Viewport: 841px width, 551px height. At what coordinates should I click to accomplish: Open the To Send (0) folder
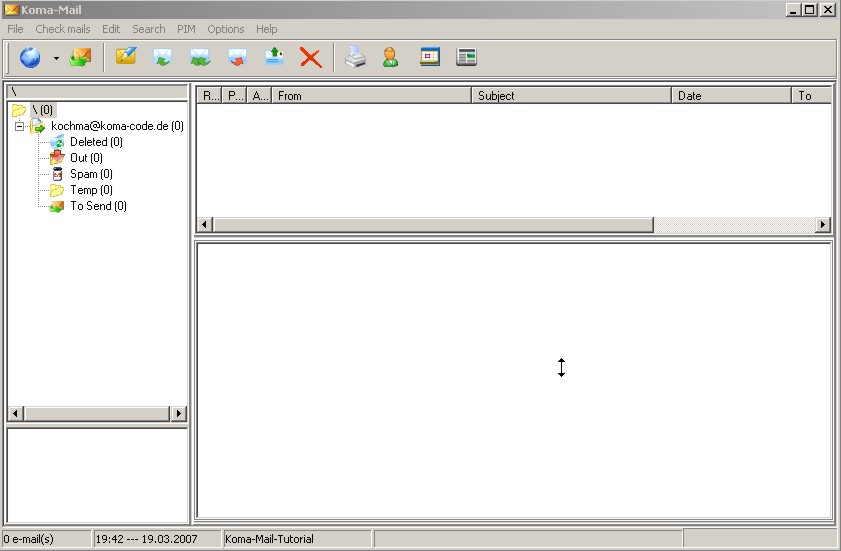pyautogui.click(x=99, y=206)
